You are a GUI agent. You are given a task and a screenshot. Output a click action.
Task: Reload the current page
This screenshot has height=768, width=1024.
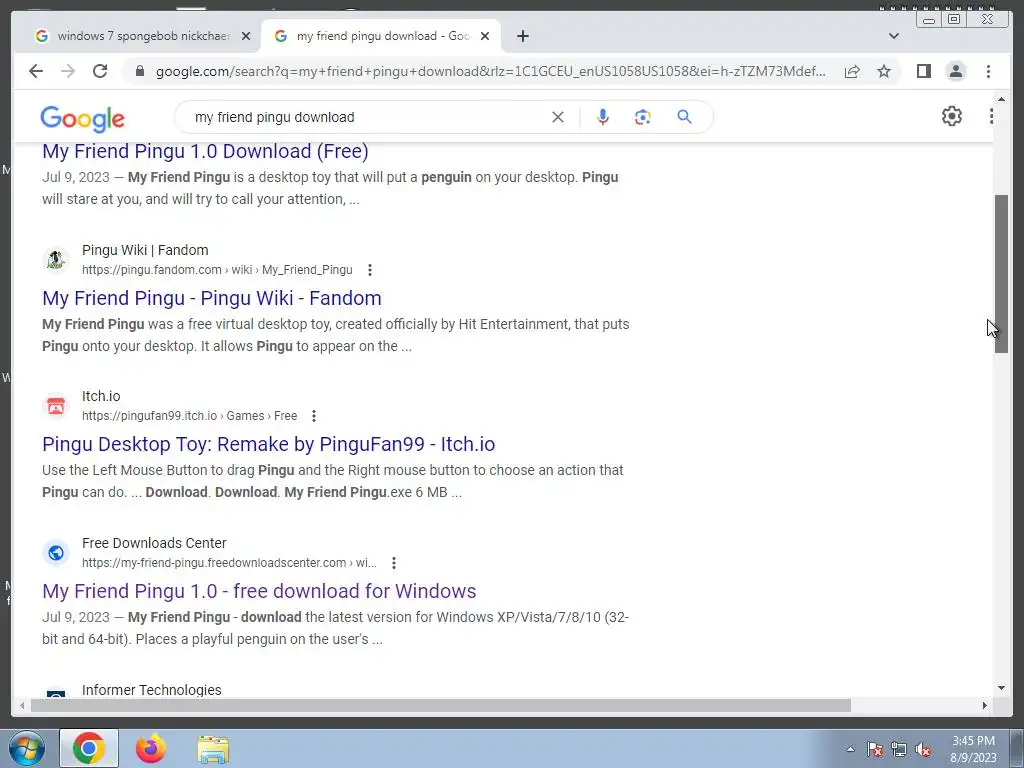point(100,71)
